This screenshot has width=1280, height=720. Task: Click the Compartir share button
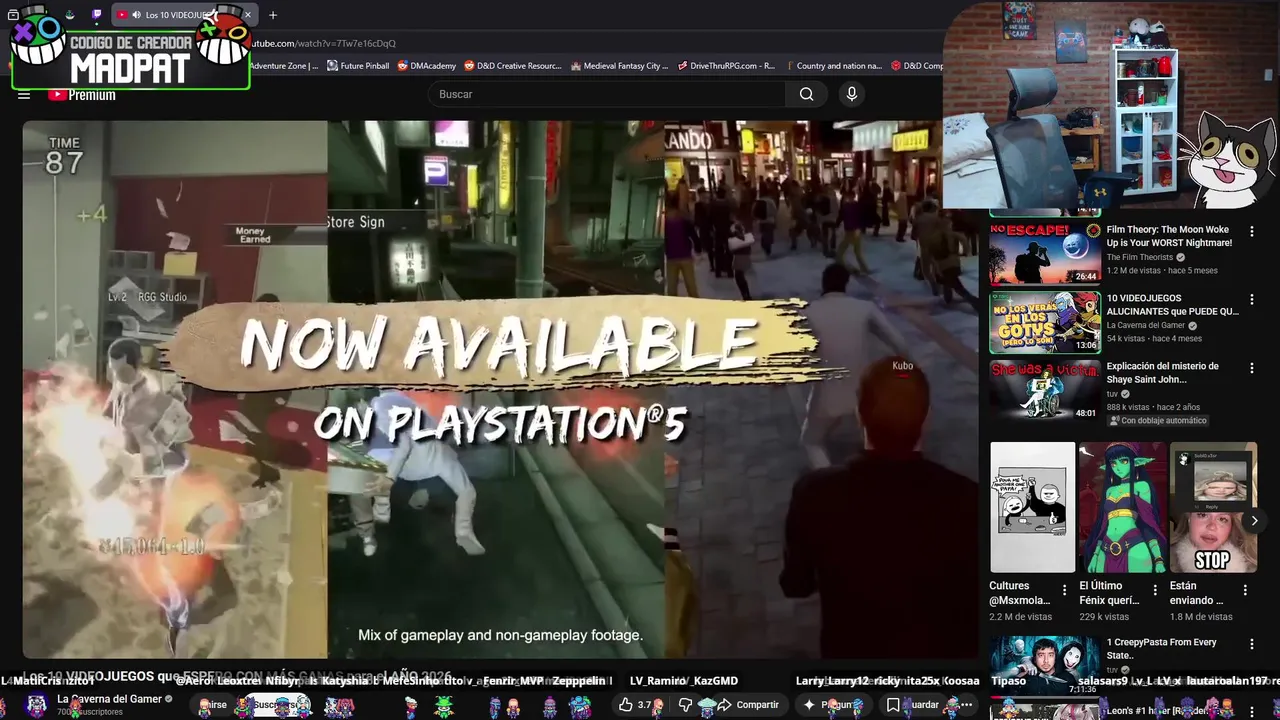pos(748,705)
